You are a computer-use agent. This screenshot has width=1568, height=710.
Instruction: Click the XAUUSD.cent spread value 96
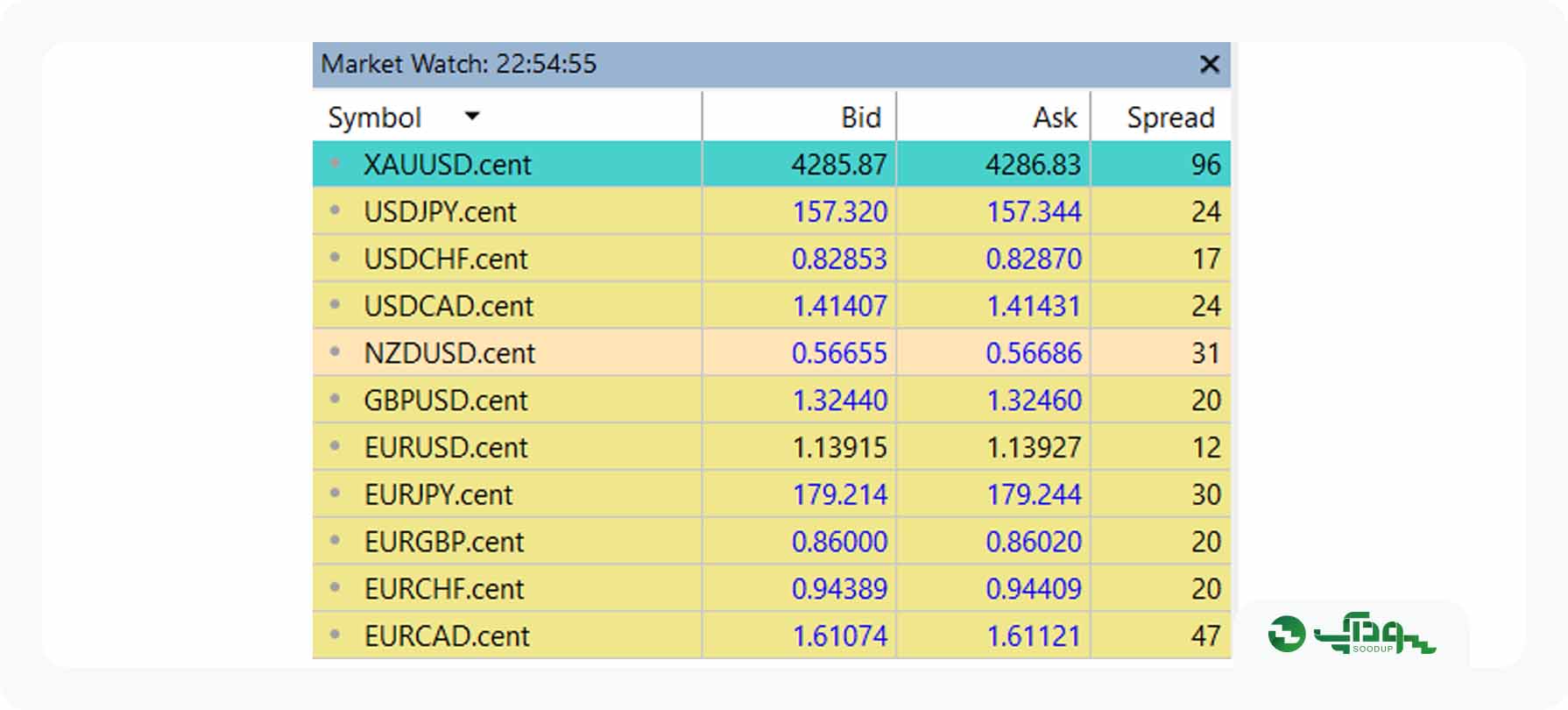pos(1206,165)
